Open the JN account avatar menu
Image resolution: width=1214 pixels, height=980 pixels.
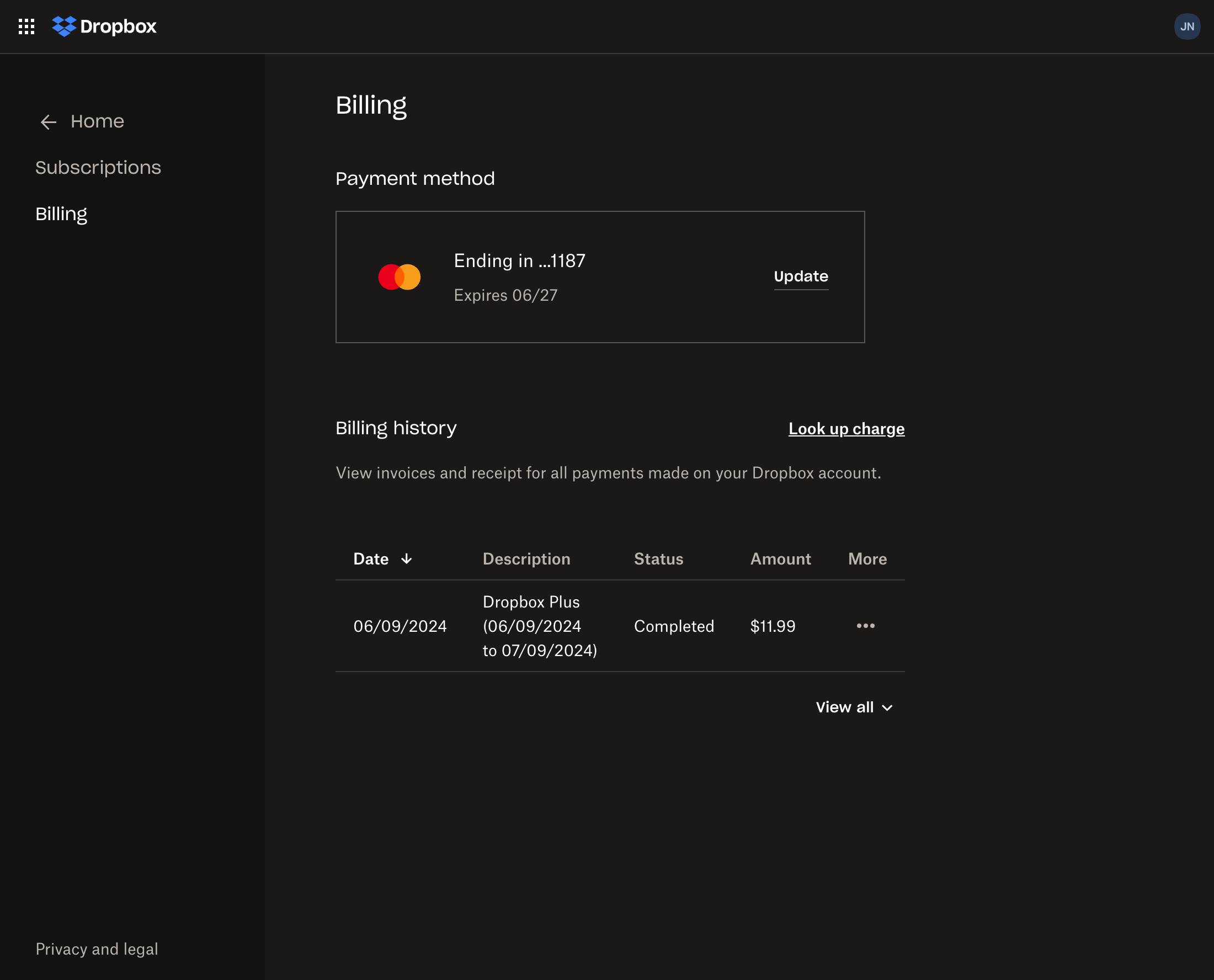(1188, 26)
